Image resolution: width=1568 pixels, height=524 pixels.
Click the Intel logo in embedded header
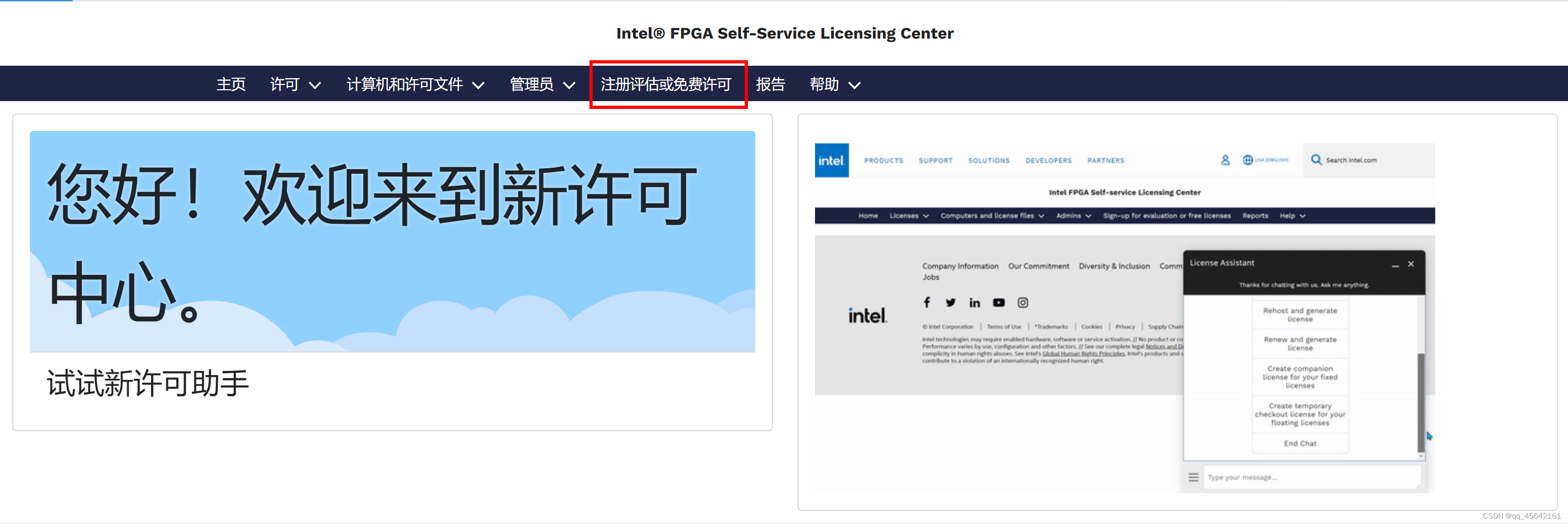point(831,161)
